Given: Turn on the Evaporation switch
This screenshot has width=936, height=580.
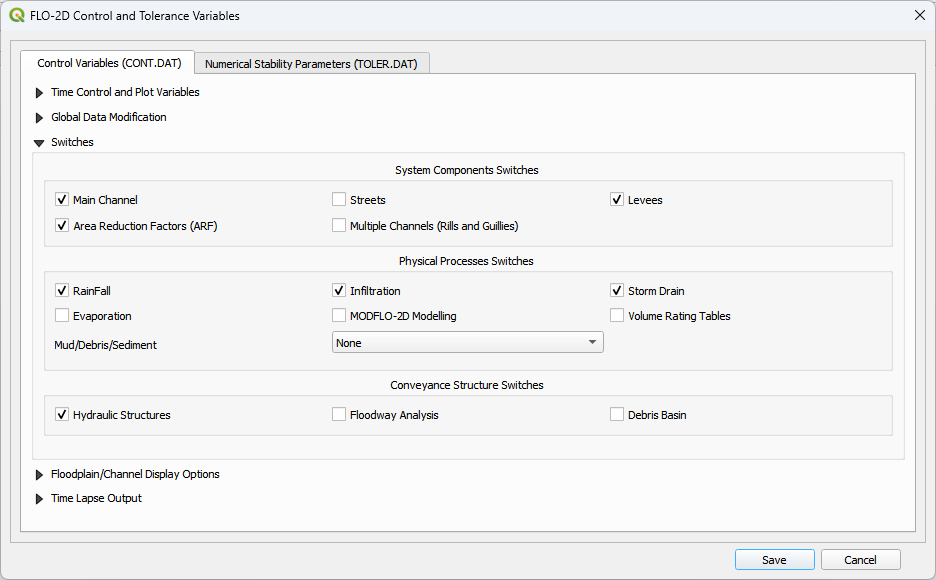Looking at the screenshot, I should pos(62,315).
